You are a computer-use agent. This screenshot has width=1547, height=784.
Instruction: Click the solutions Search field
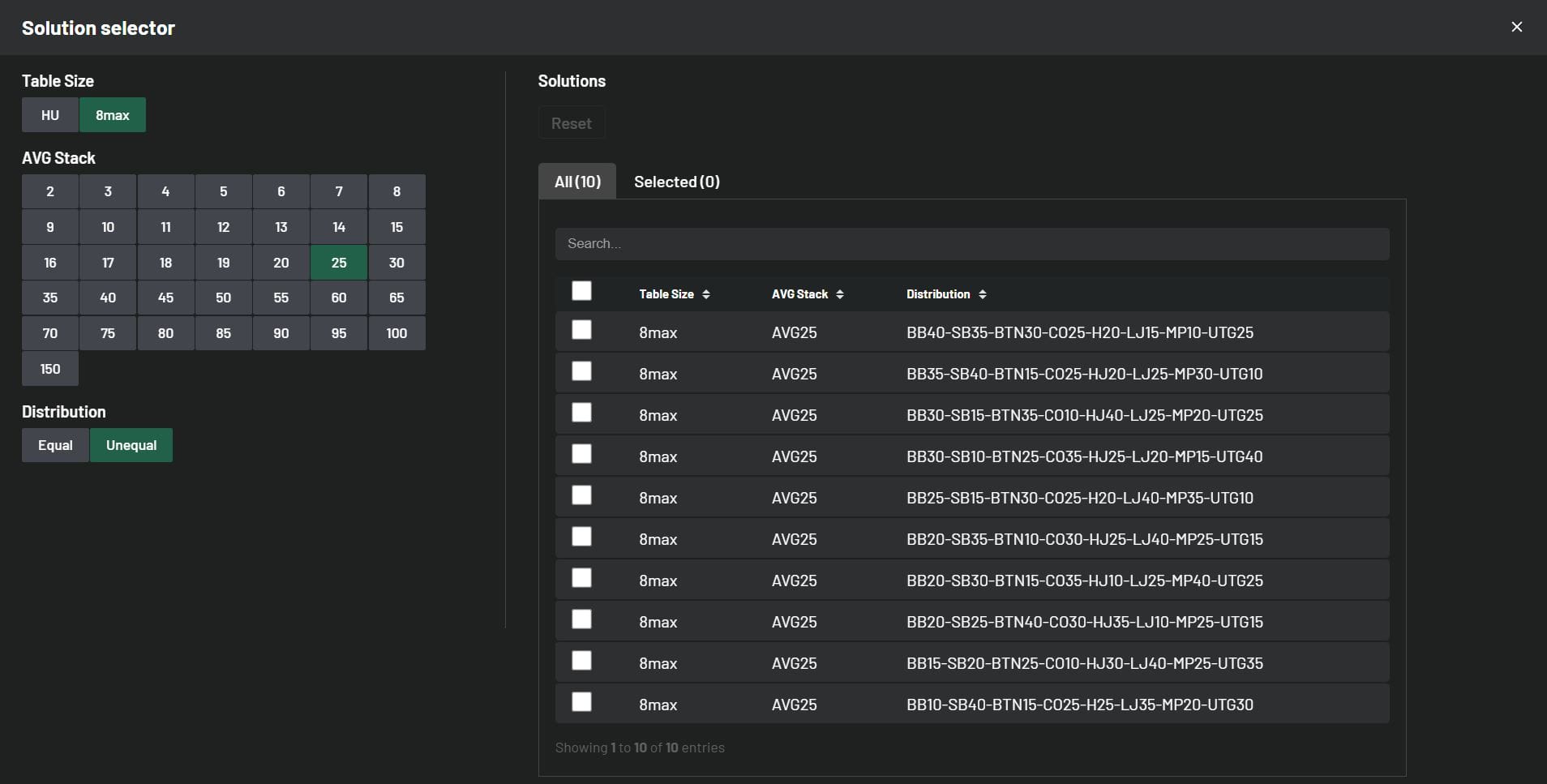tap(971, 243)
